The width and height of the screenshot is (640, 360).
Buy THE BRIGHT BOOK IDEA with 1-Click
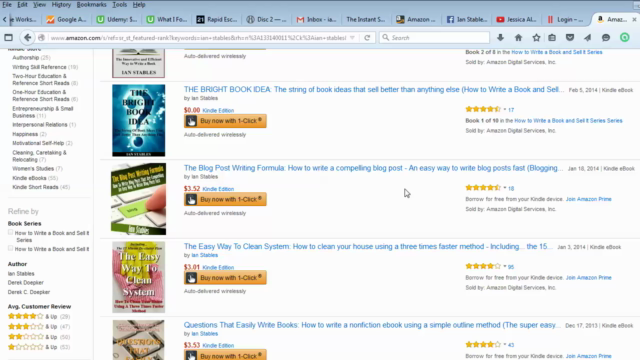click(225, 121)
